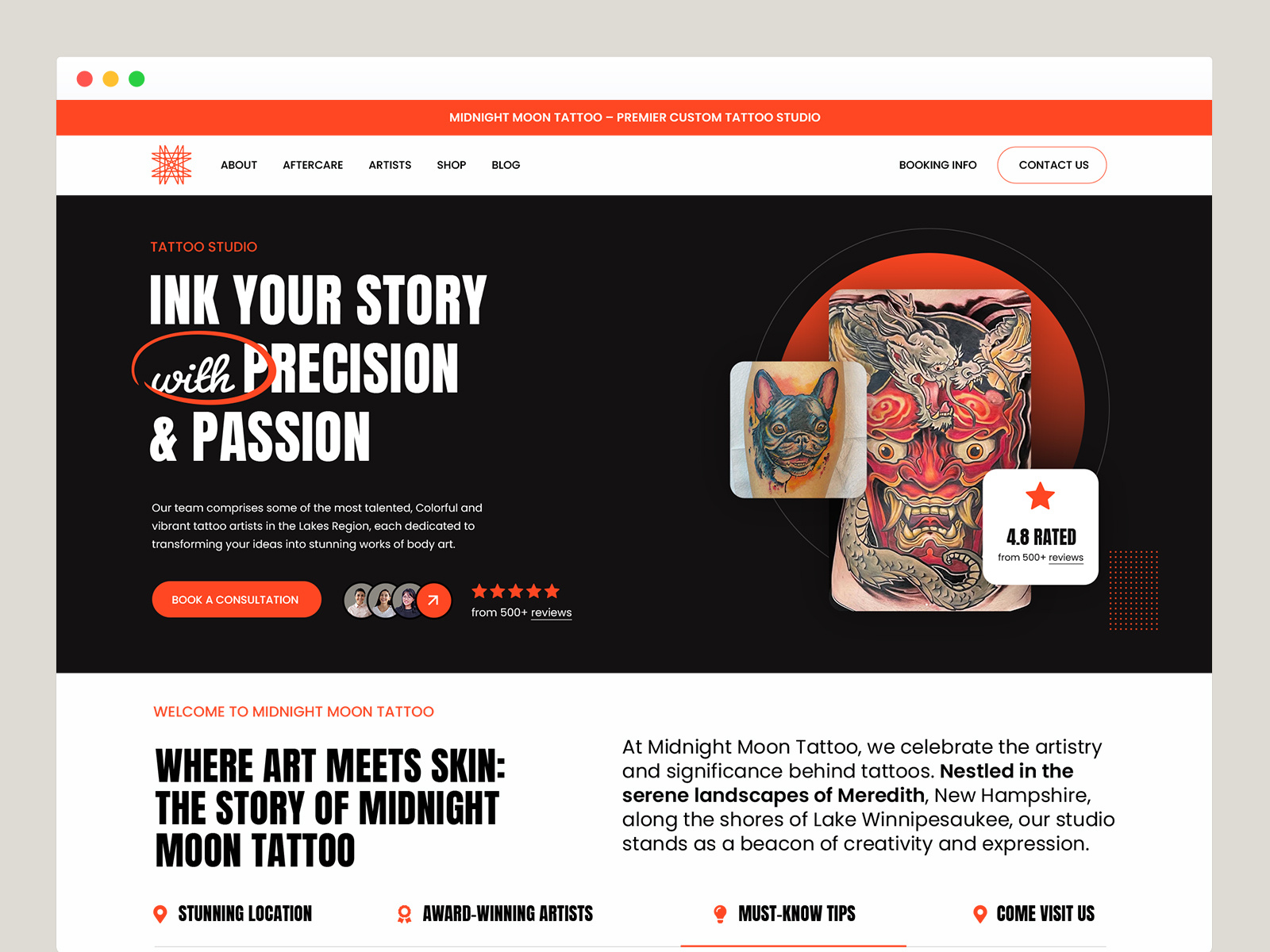Go to the Artists page
Screen dimensions: 1270x952
[390, 165]
